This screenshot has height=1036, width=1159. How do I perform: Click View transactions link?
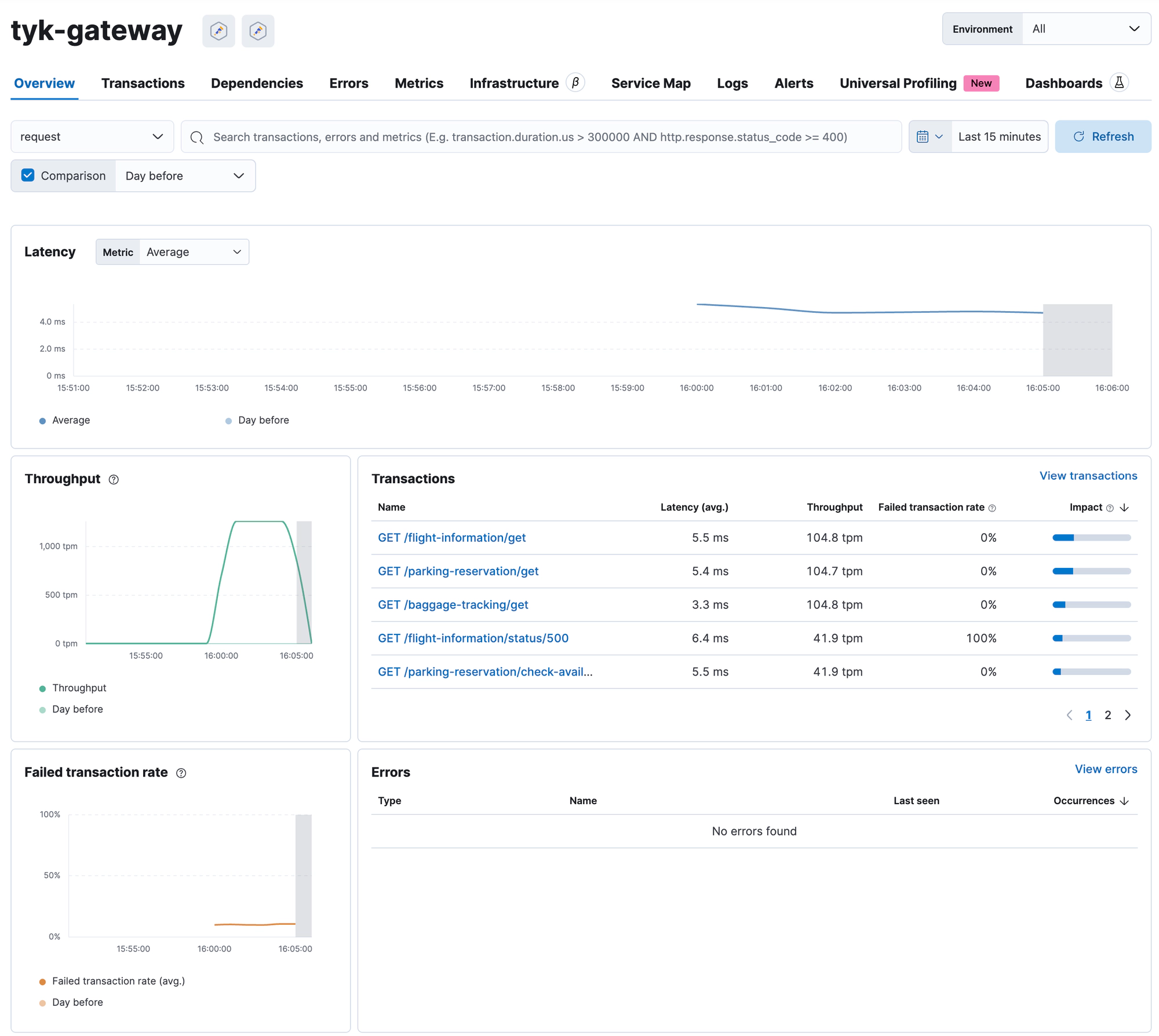[1089, 476]
